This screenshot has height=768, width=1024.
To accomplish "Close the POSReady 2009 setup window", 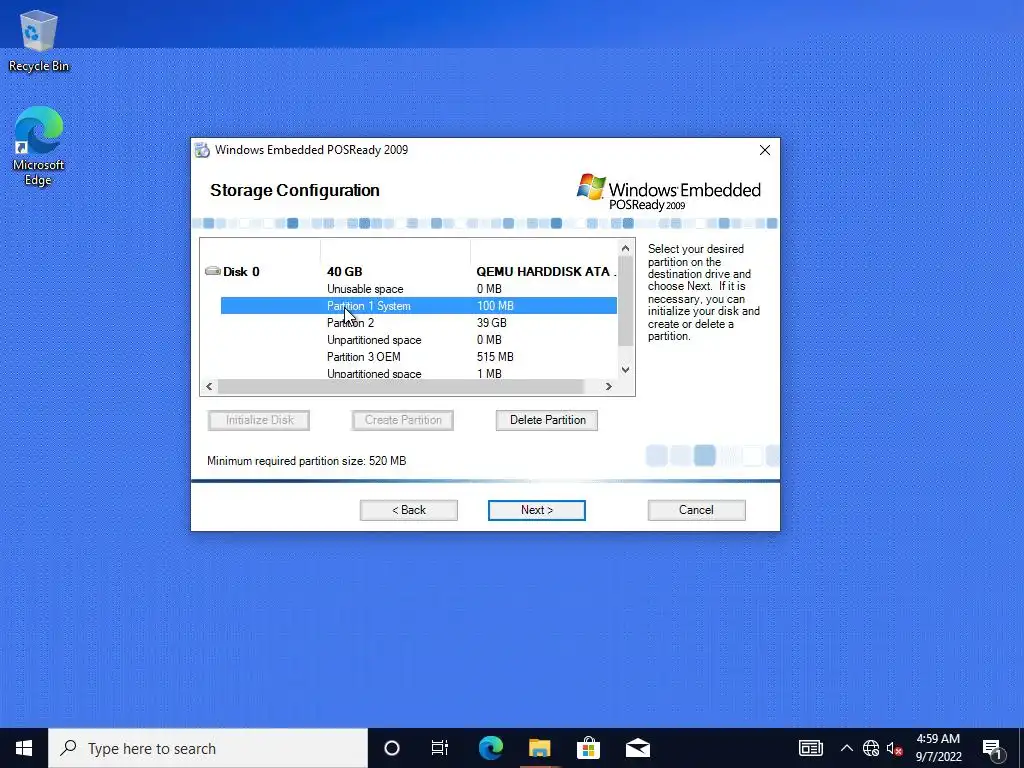I will tap(765, 150).
